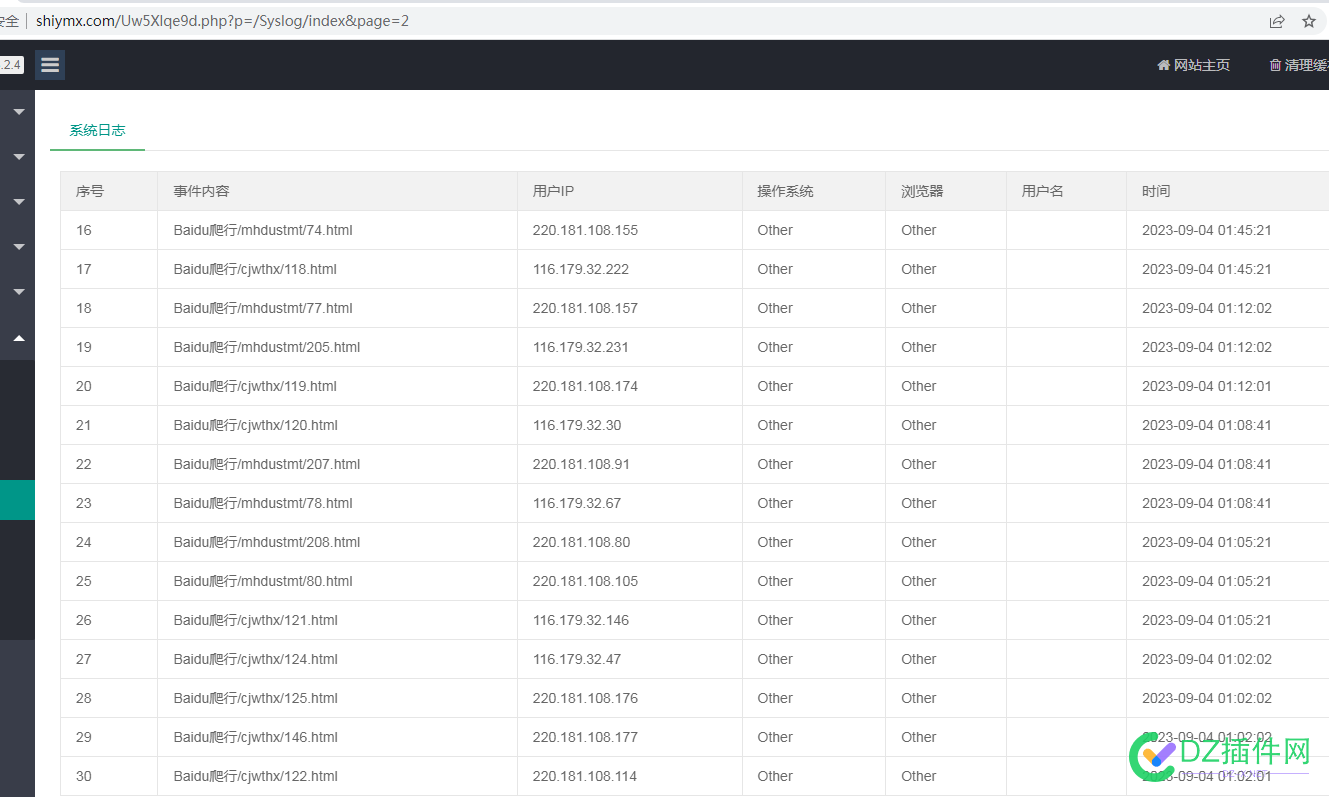
Task: Click IP address 220.181.108.155
Action: 585,230
